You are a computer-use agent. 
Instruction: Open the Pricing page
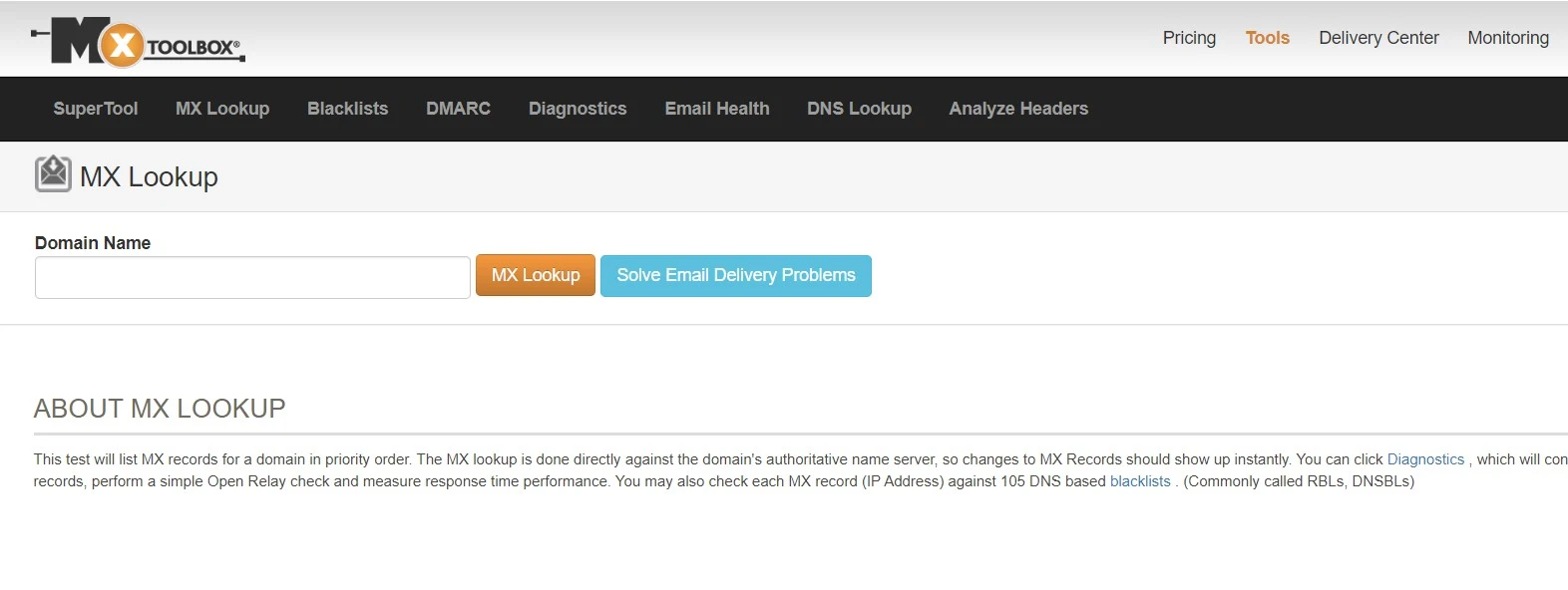(1189, 38)
